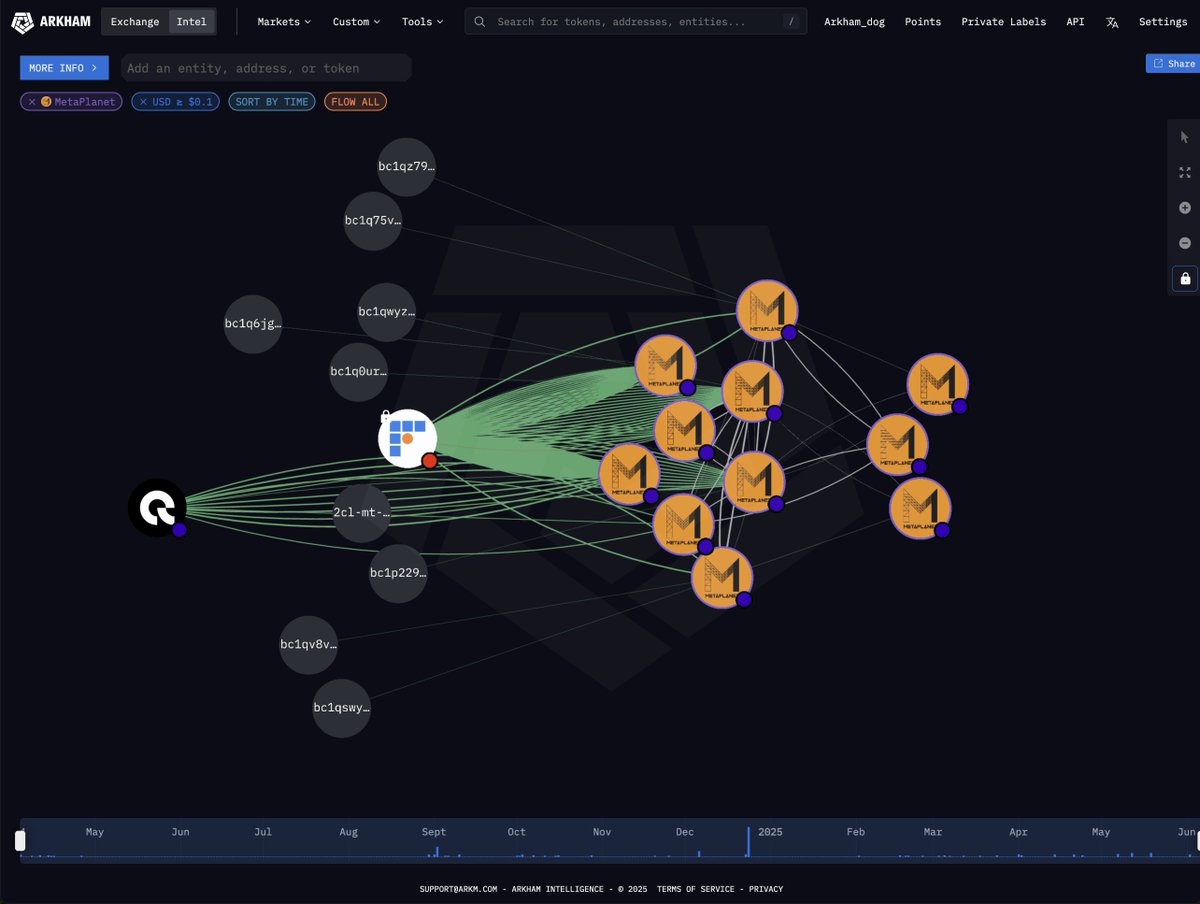Click 2025 label on the timeline
Image resolution: width=1200 pixels, height=904 pixels.
coord(770,832)
